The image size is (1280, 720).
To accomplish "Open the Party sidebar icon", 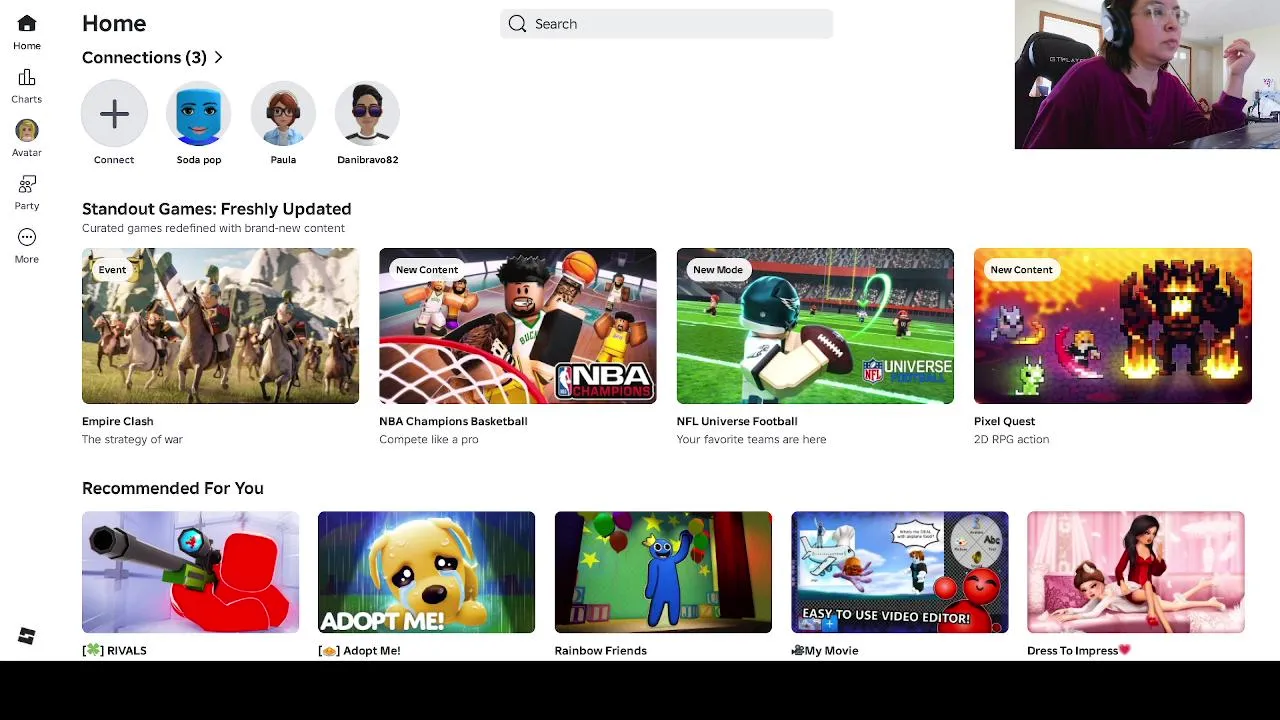I will click(x=27, y=185).
